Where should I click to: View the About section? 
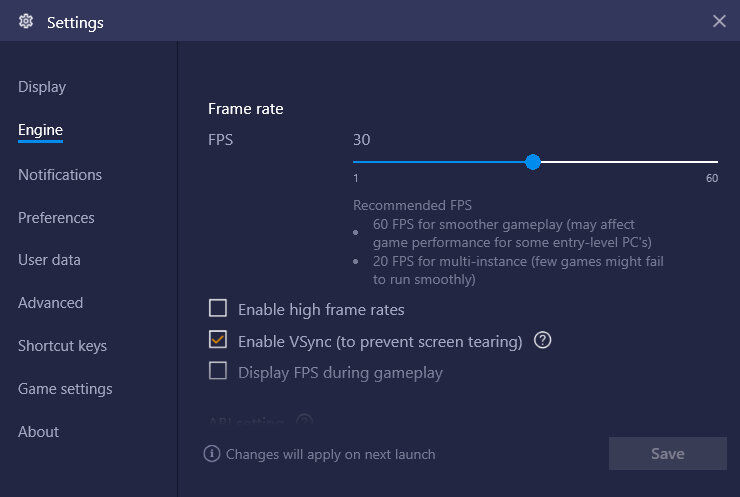click(x=38, y=432)
